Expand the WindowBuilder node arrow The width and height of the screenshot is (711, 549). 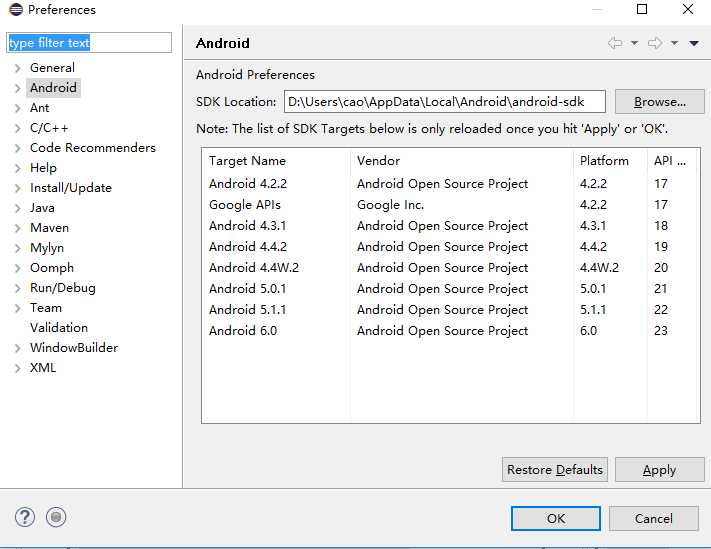[18, 348]
